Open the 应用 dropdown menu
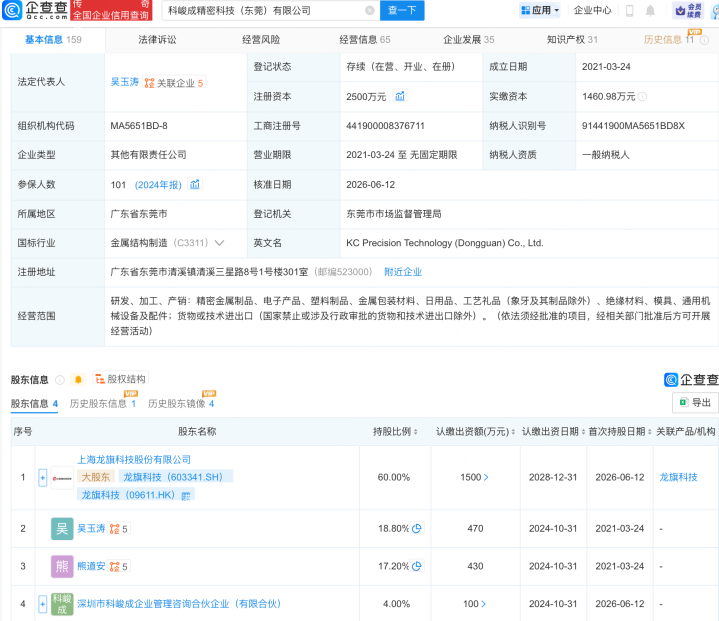The height and width of the screenshot is (621, 719). pos(540,10)
